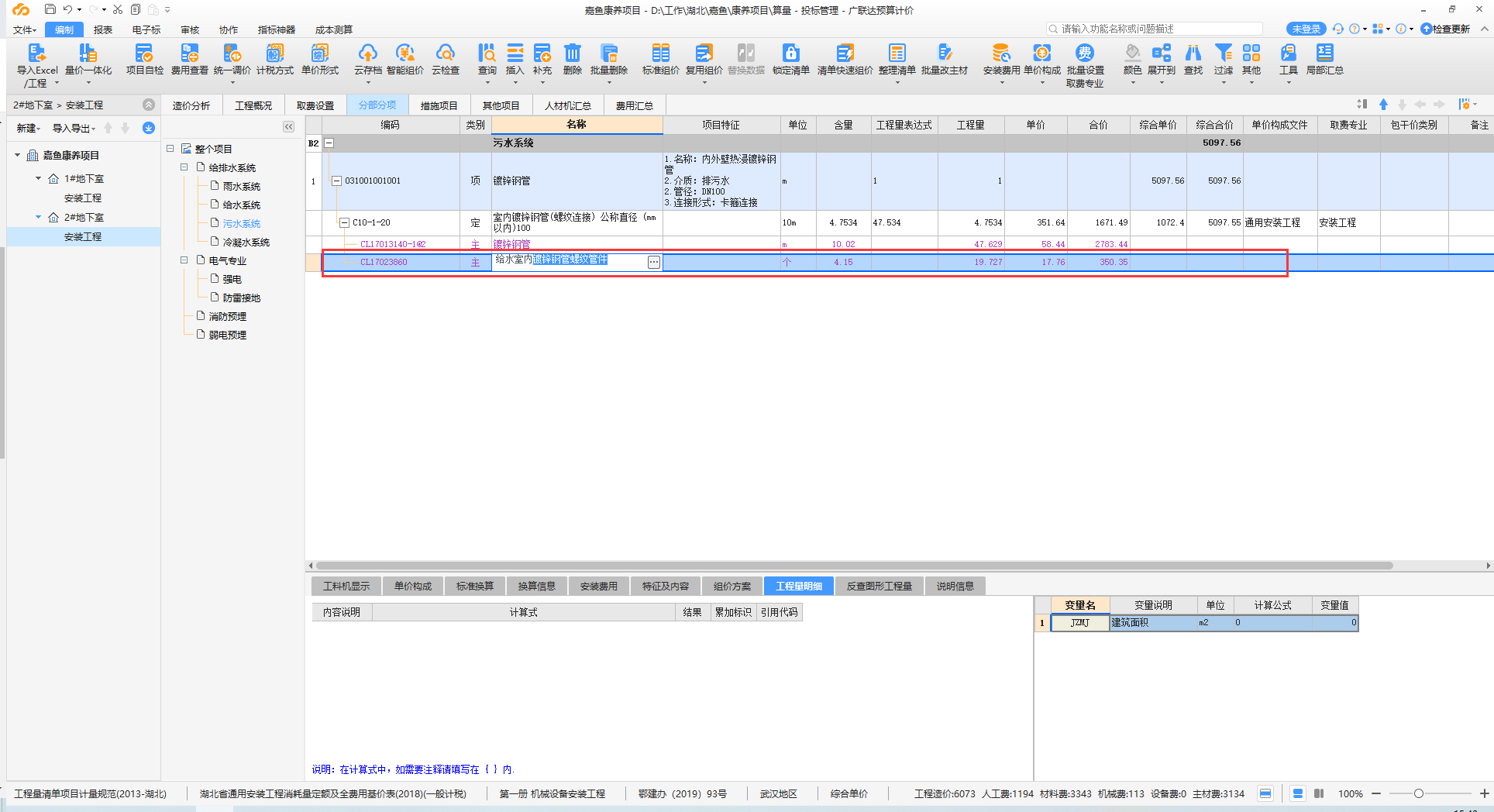Select the 防雷接地 tree item
Viewport: 1494px width, 812px height.
(x=241, y=298)
